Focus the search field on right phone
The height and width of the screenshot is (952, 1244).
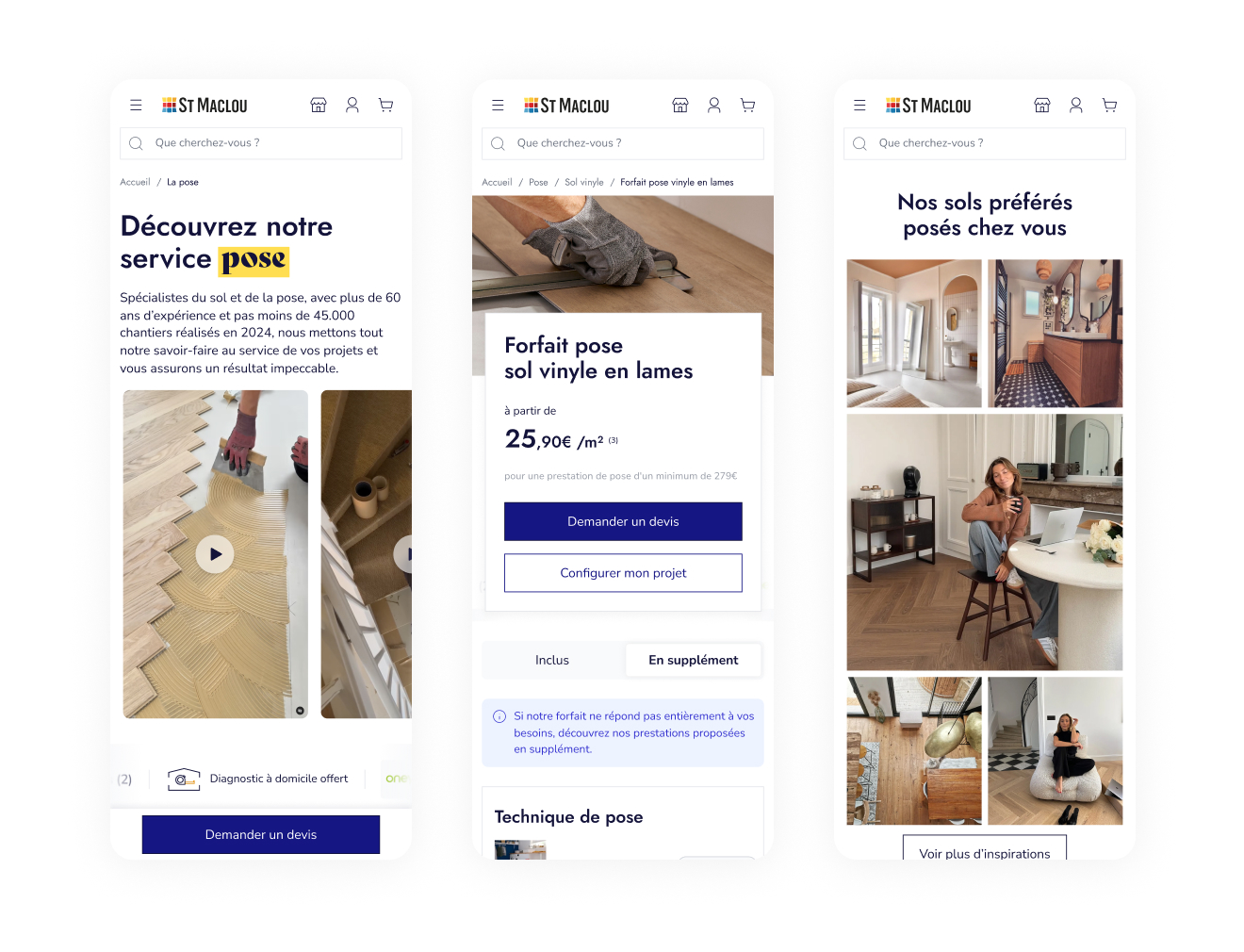(x=985, y=143)
